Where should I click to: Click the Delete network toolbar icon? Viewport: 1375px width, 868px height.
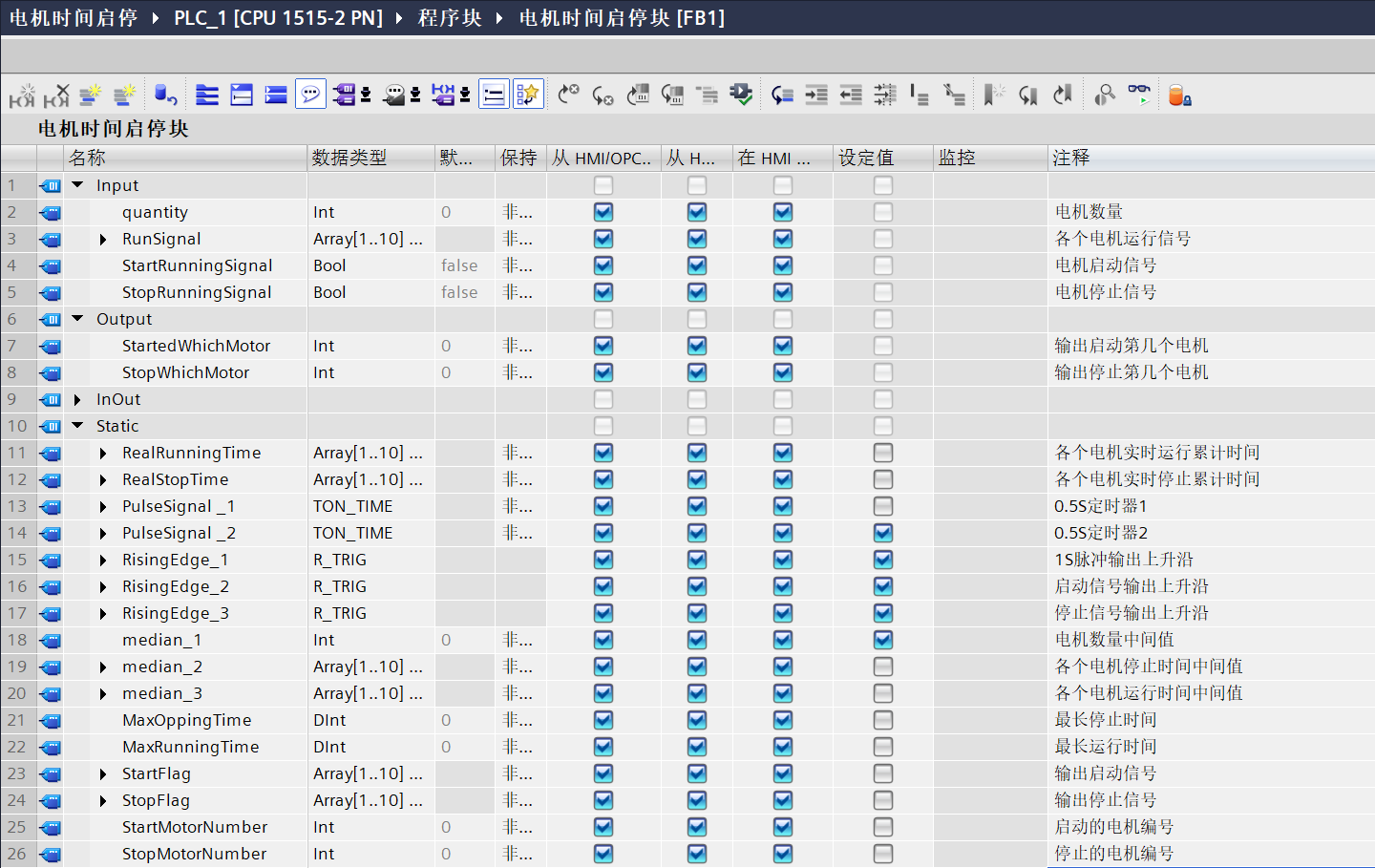(x=56, y=95)
